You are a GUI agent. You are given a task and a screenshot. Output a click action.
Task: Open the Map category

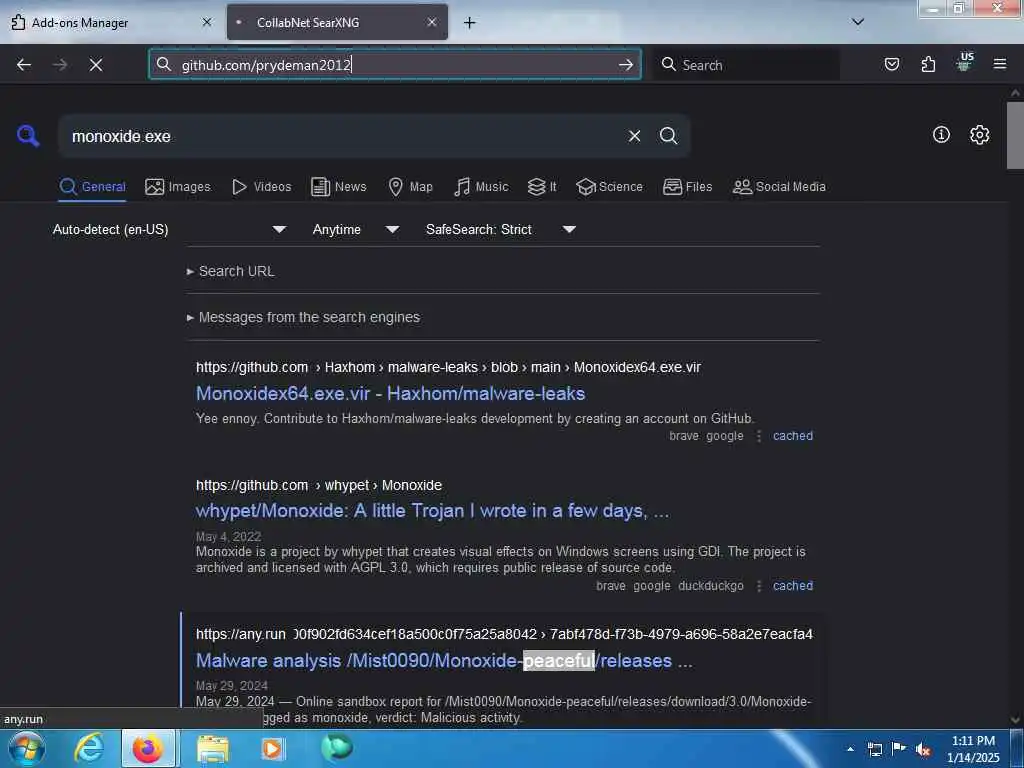(x=410, y=187)
